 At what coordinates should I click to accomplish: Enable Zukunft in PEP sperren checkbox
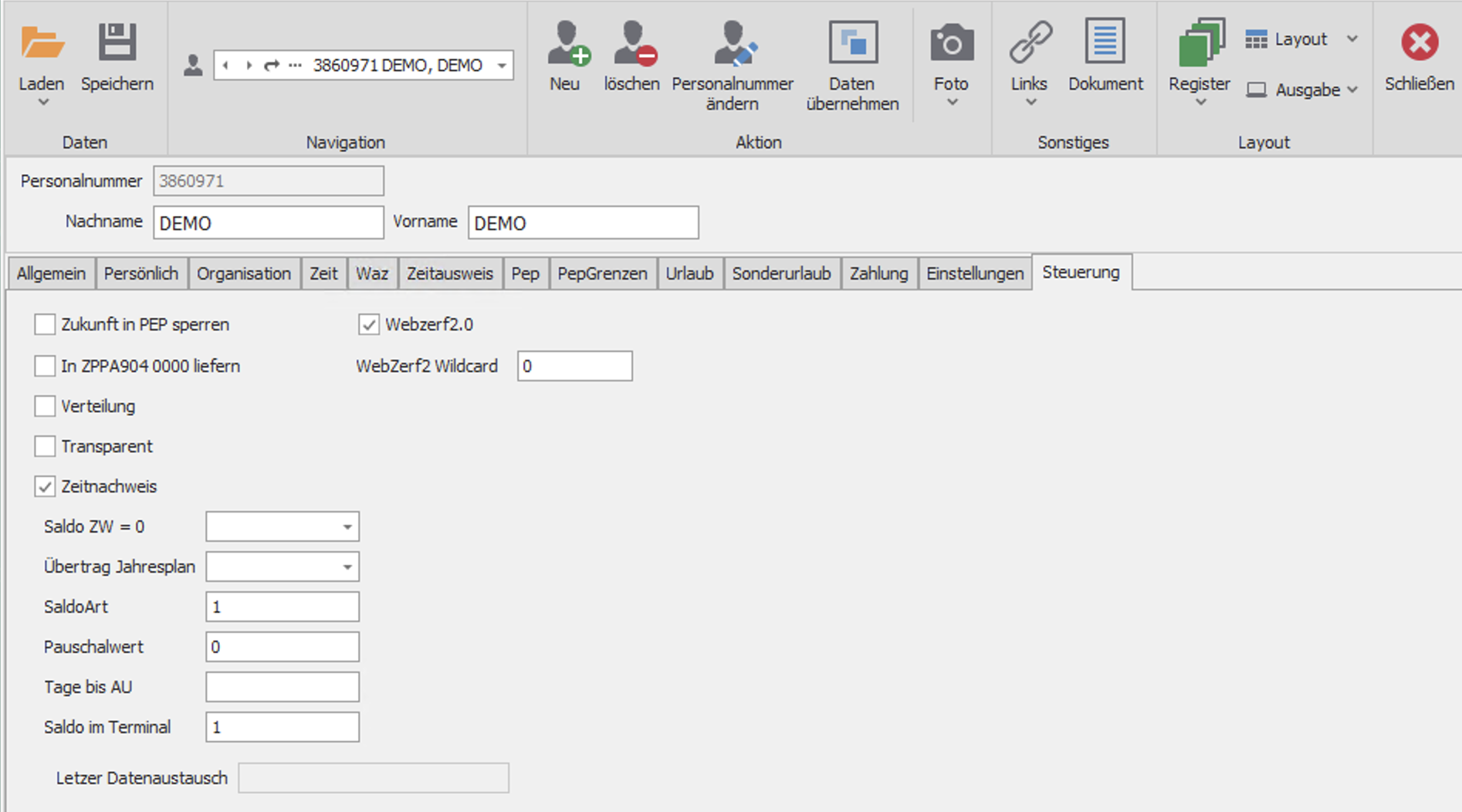(x=46, y=325)
